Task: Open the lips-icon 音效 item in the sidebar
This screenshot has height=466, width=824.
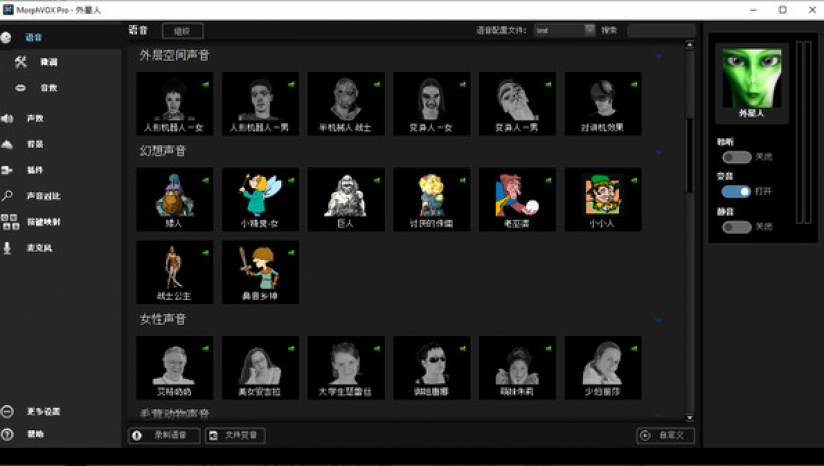Action: pyautogui.click(x=48, y=88)
